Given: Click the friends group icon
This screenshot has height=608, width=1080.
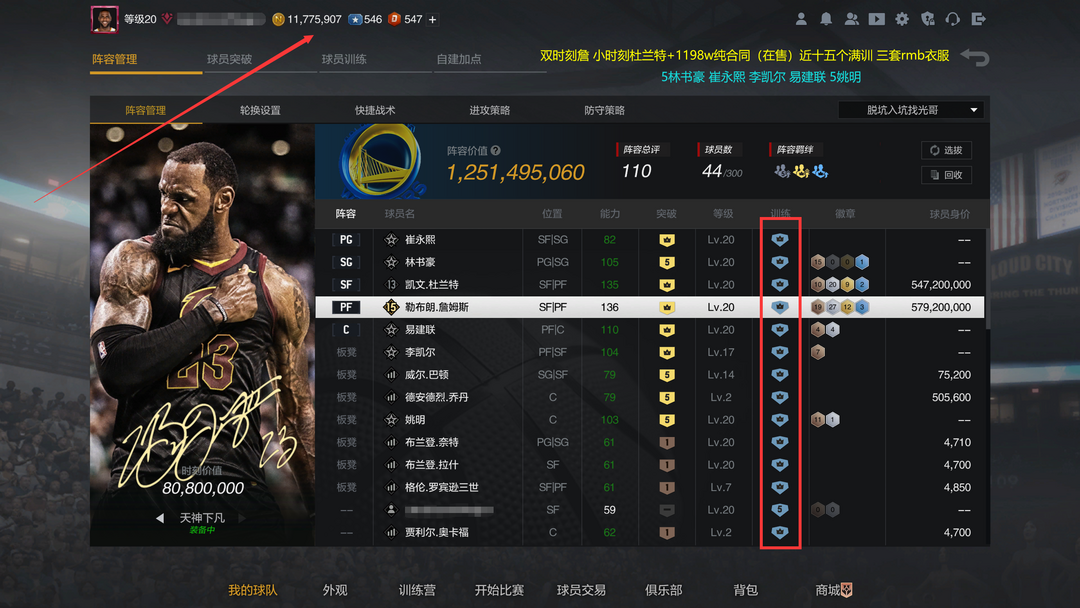Looking at the screenshot, I should [x=851, y=19].
